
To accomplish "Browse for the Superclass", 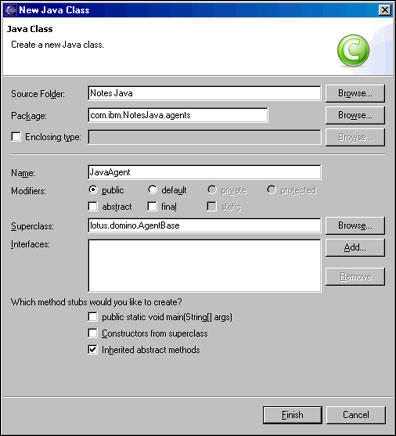I will pos(355,226).
